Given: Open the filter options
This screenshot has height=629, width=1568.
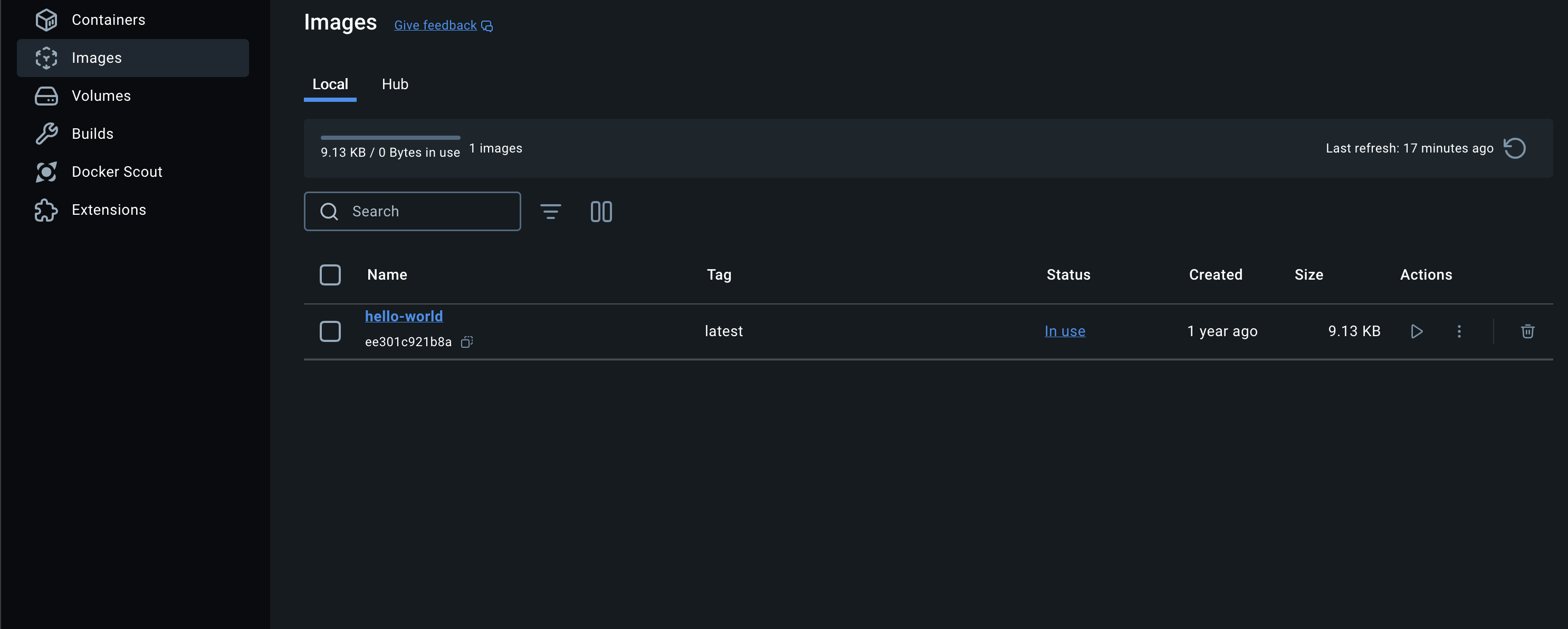Looking at the screenshot, I should pyautogui.click(x=550, y=211).
